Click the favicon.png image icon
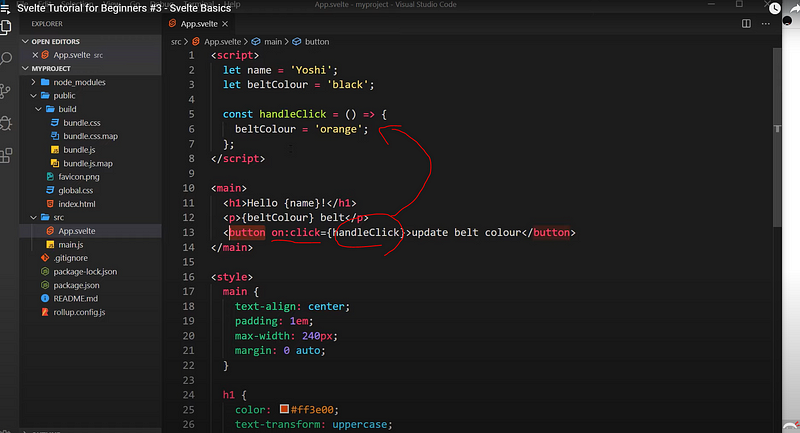The height and width of the screenshot is (433, 800). (50, 176)
